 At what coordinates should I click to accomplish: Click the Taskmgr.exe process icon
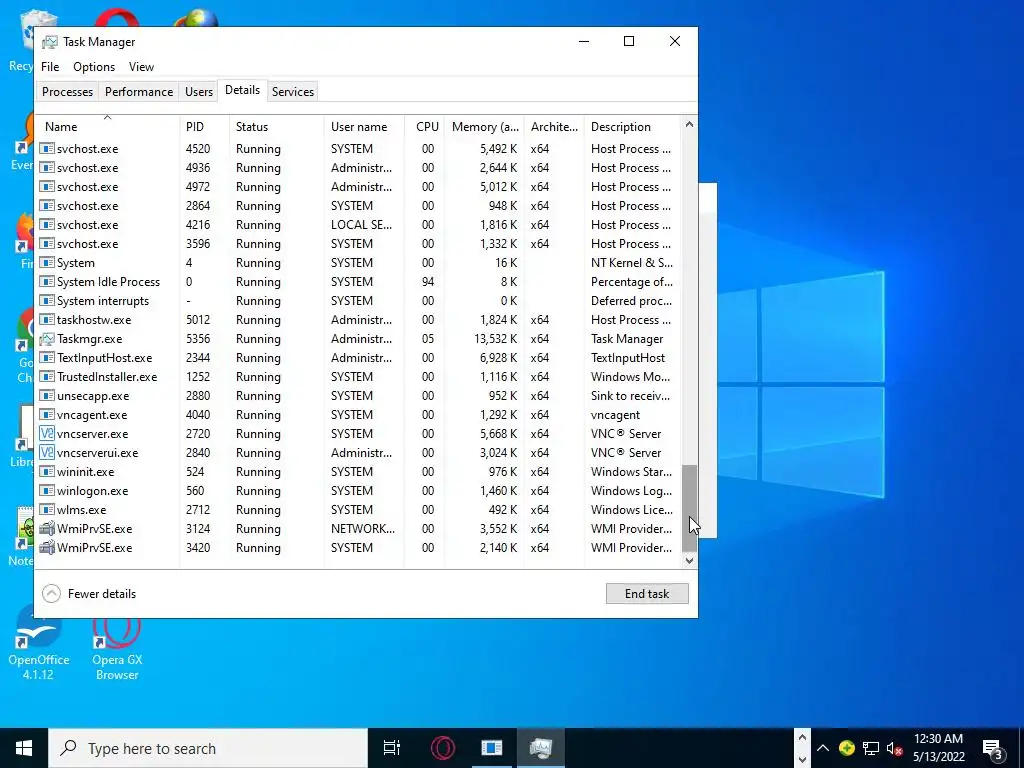[46, 339]
